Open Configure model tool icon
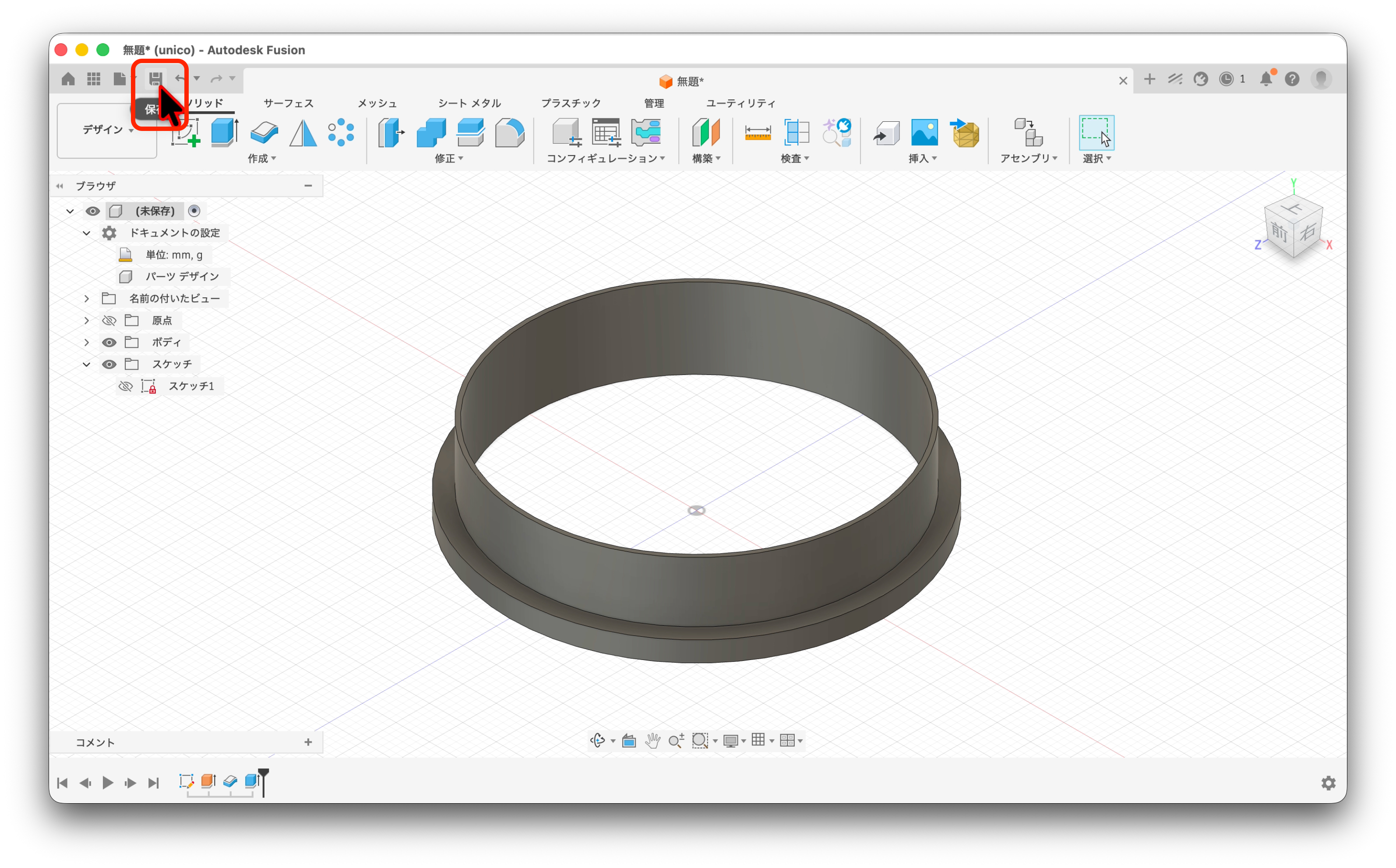Image resolution: width=1396 pixels, height=868 pixels. [567, 133]
